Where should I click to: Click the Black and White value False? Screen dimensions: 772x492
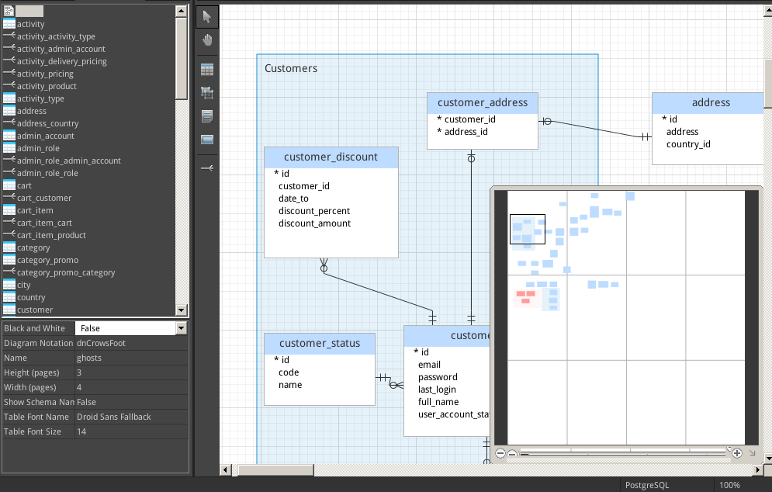(125, 328)
